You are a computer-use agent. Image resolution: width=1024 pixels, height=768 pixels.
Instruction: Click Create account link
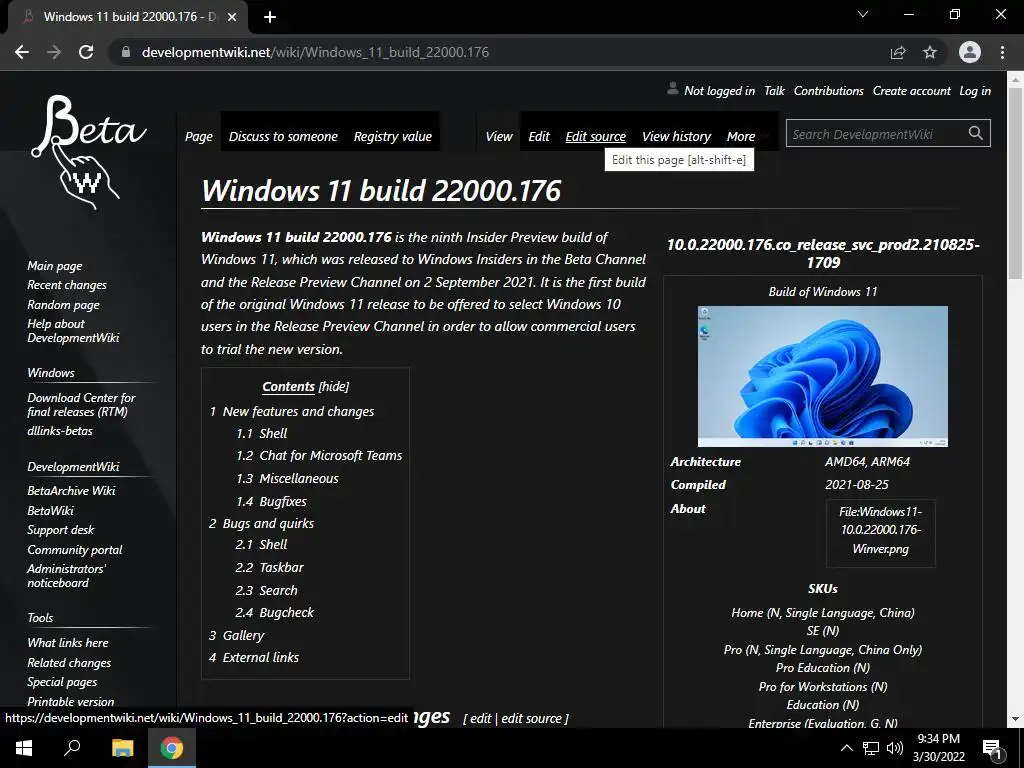pos(912,91)
